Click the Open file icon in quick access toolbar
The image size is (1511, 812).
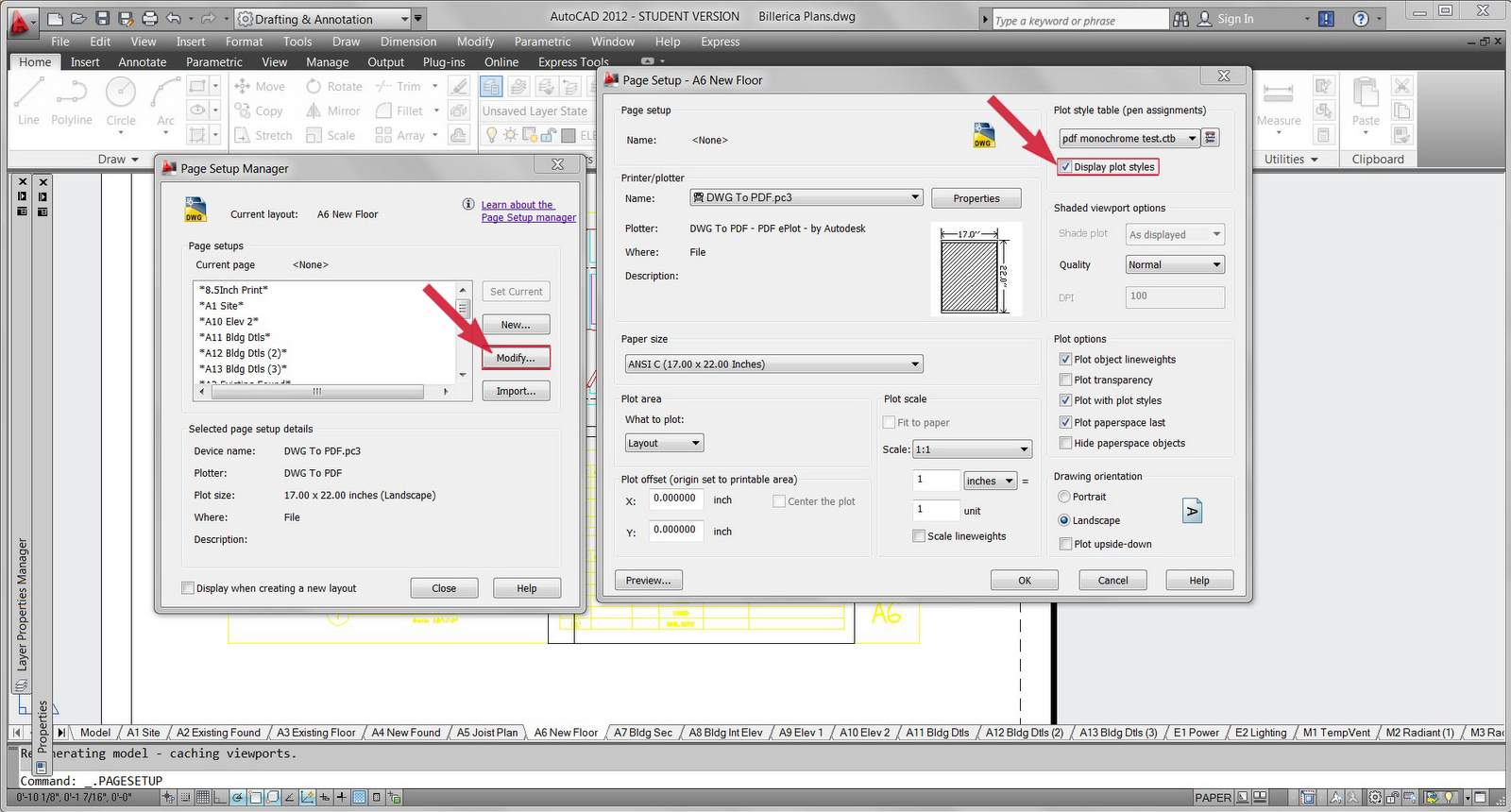click(x=78, y=19)
